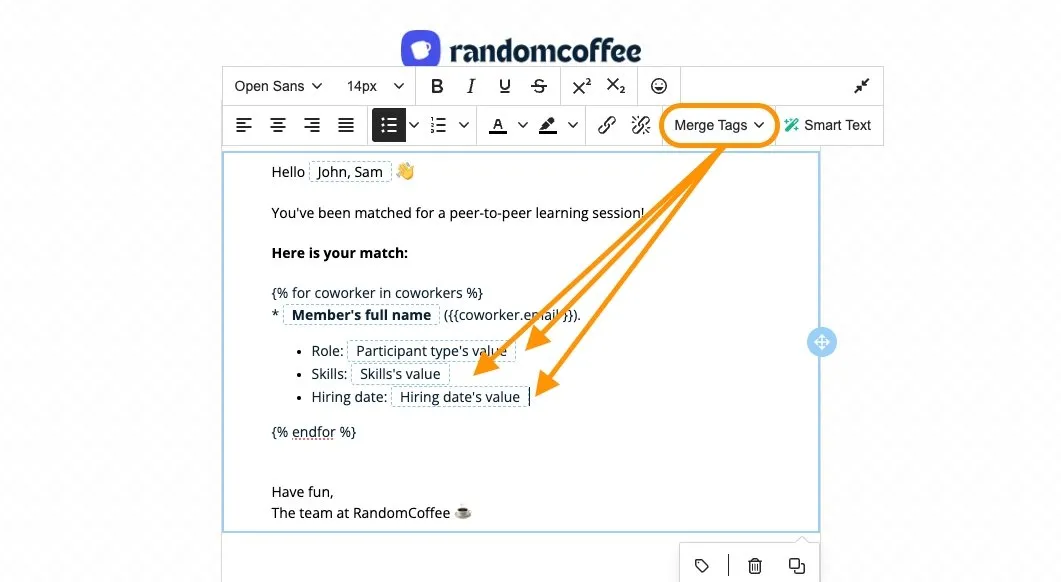
Task: Click the randomcoffee logo
Action: pyautogui.click(x=521, y=49)
